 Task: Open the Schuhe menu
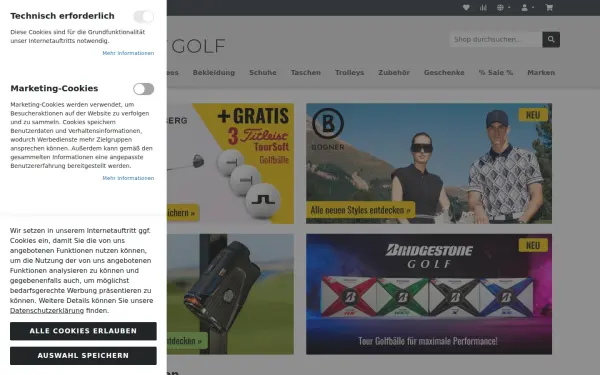pos(262,72)
